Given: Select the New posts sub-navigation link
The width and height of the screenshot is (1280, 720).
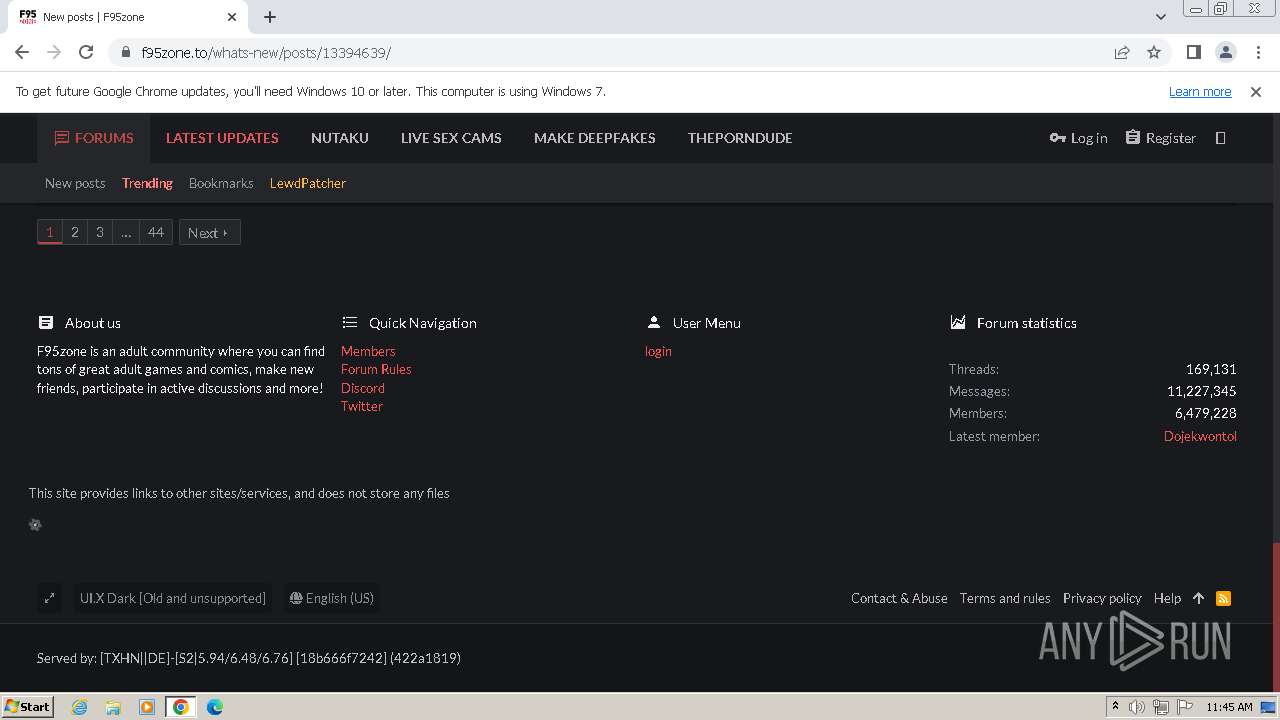Looking at the screenshot, I should [75, 183].
